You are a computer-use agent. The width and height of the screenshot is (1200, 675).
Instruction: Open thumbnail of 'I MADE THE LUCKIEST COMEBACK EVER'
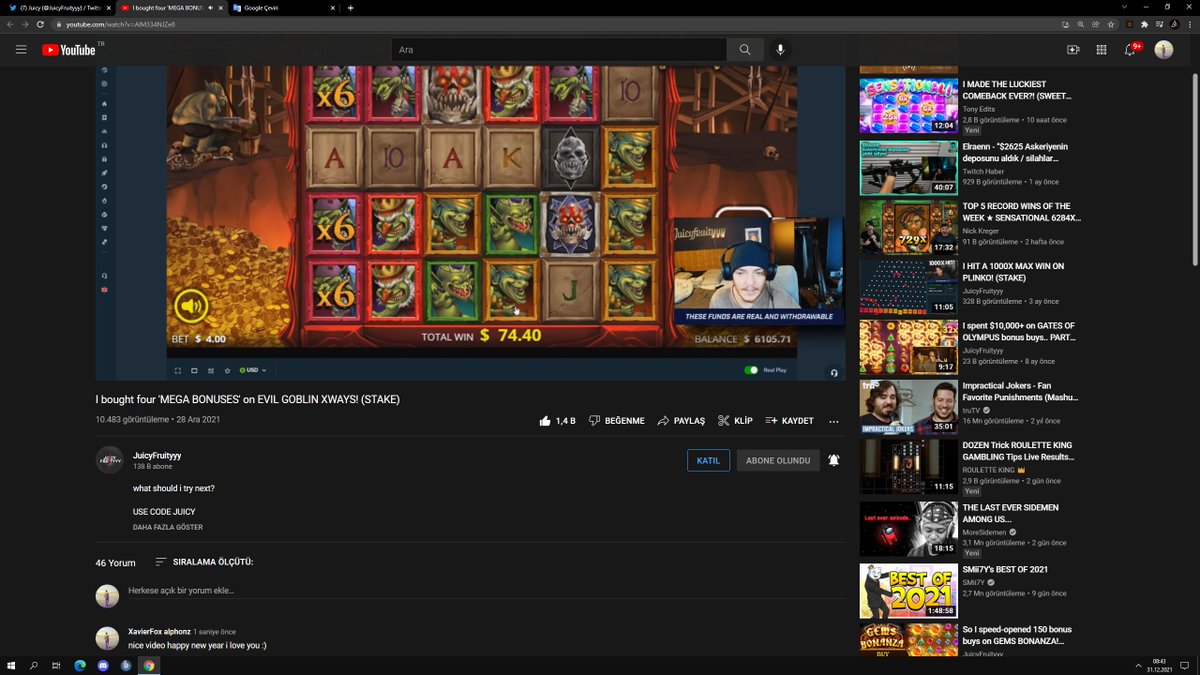[x=908, y=105]
